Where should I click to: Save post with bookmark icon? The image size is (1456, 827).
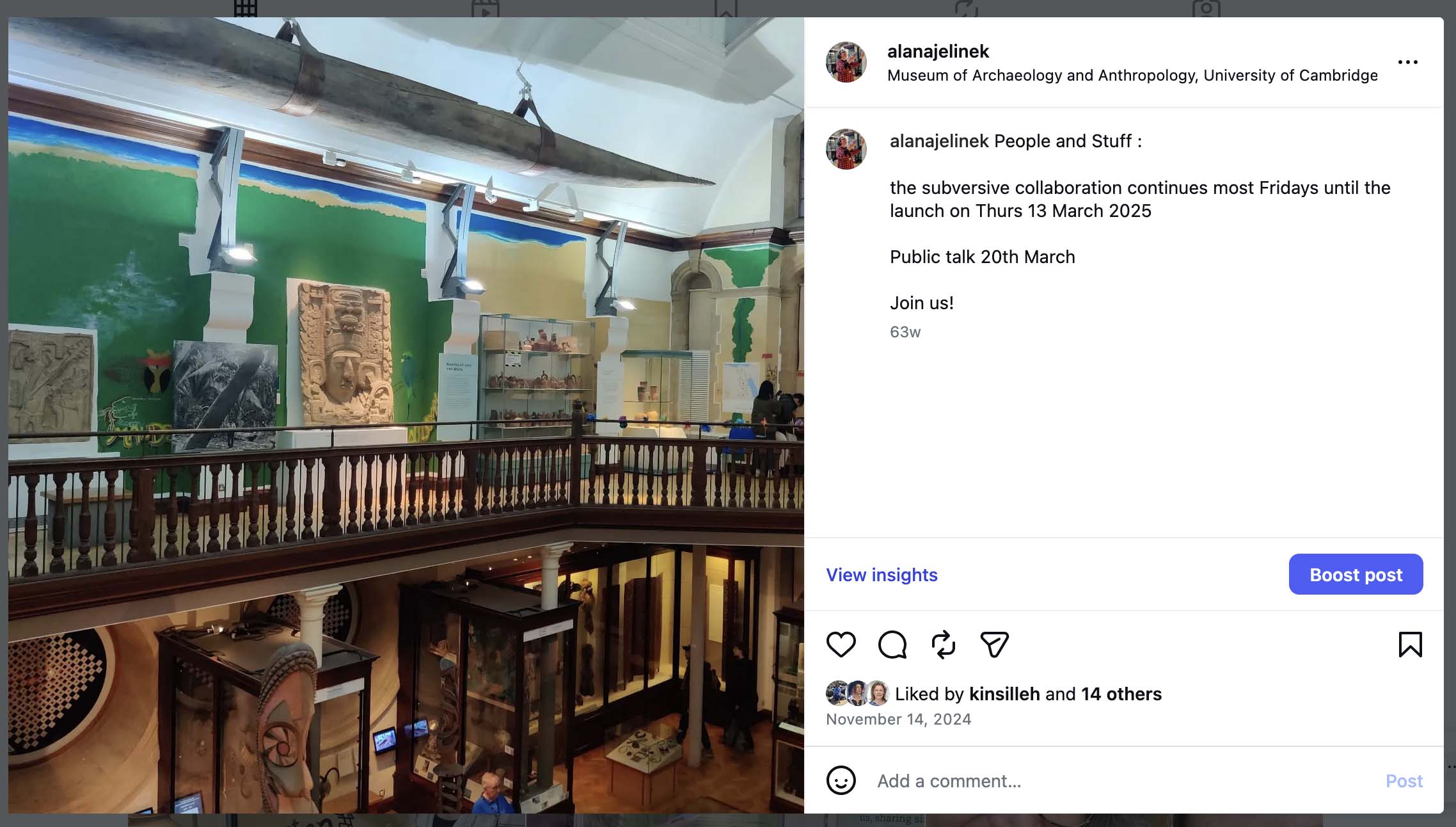(1410, 644)
